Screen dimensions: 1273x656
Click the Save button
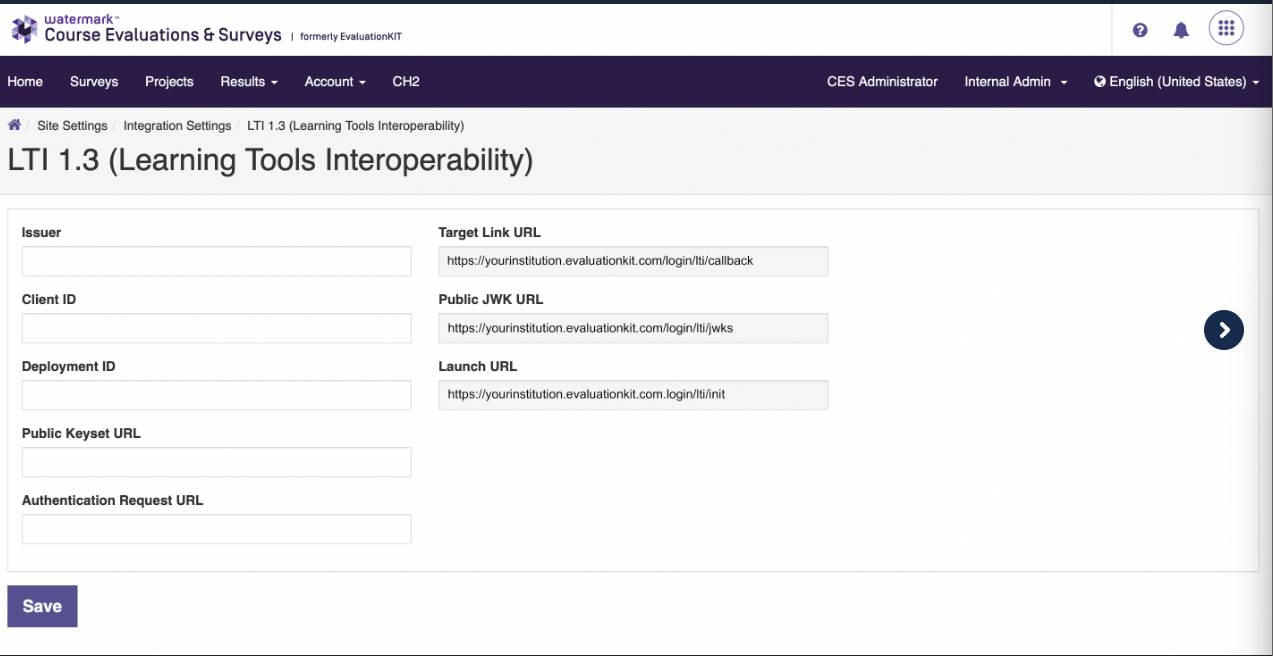[42, 606]
